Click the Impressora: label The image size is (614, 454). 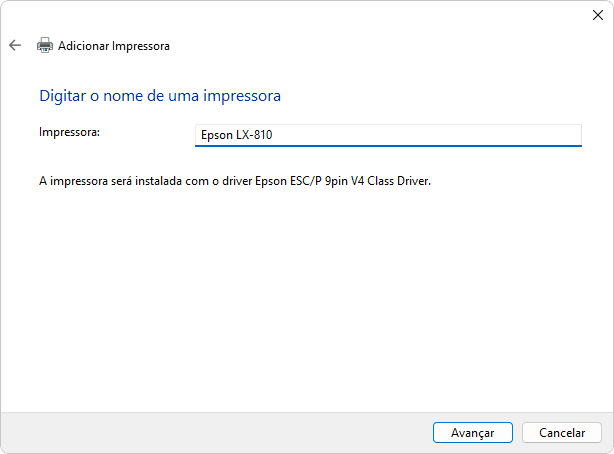coord(69,132)
